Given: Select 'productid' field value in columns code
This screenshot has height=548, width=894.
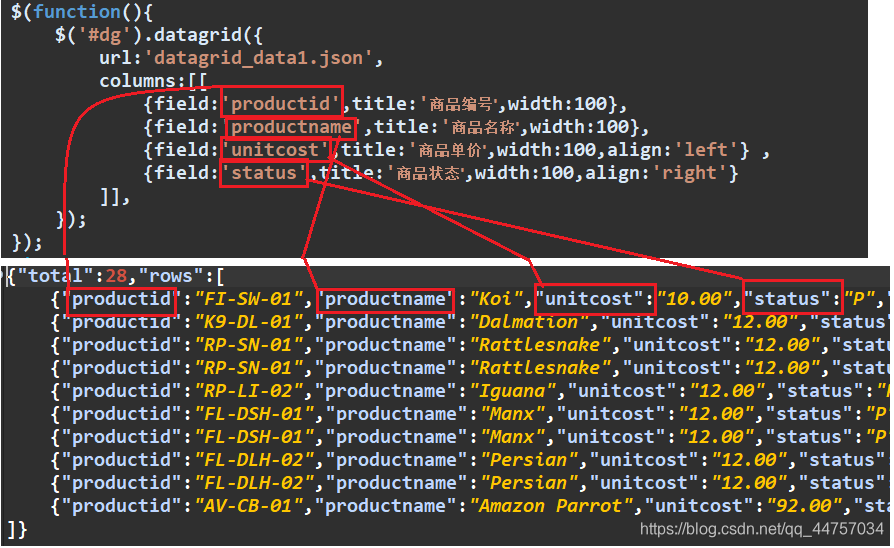Looking at the screenshot, I should click(x=281, y=104).
